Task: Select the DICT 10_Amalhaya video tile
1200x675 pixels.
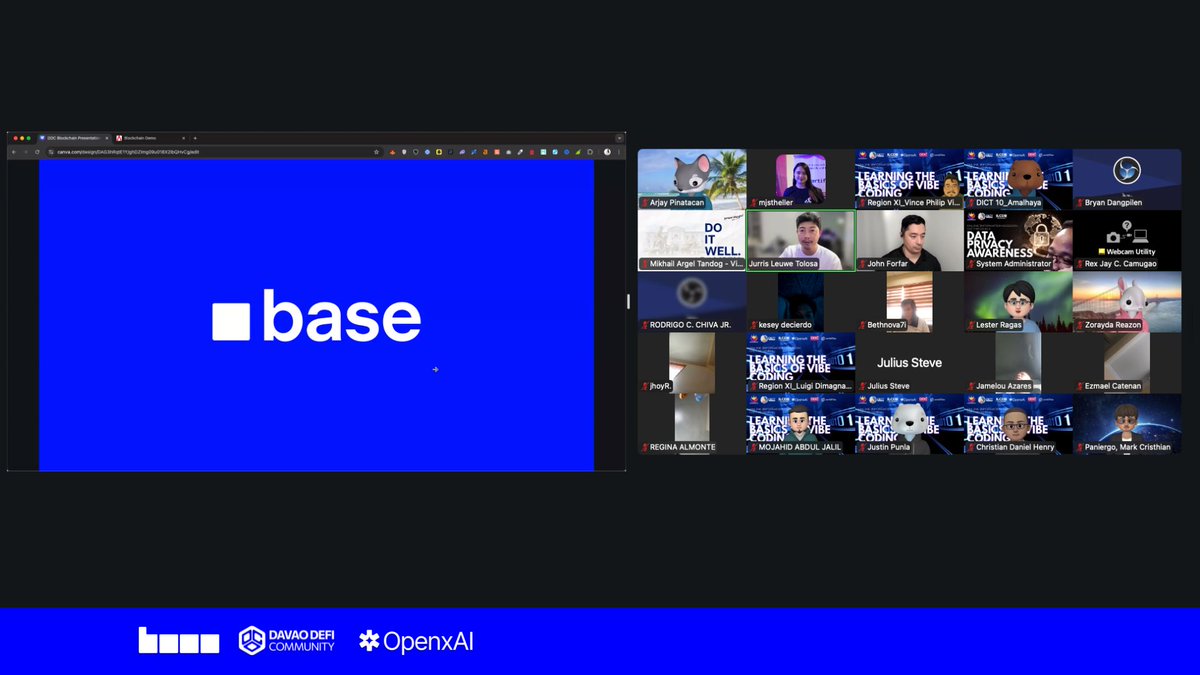Action: coord(1018,179)
